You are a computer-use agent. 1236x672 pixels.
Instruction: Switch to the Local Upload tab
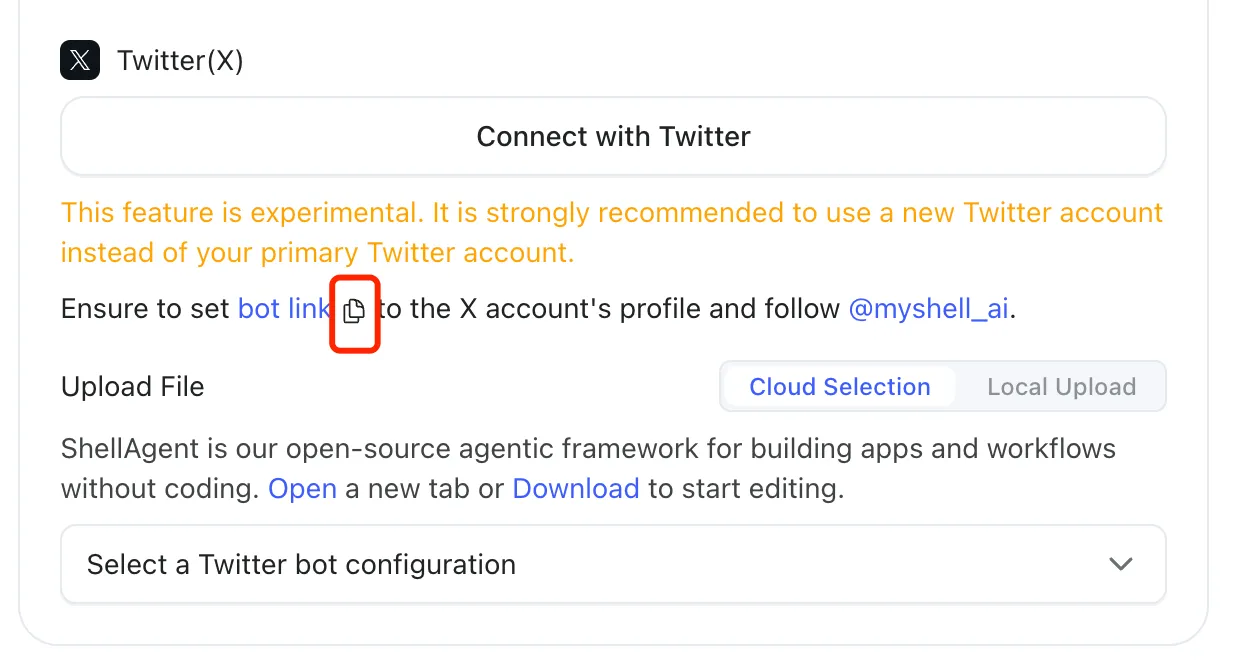click(1061, 387)
